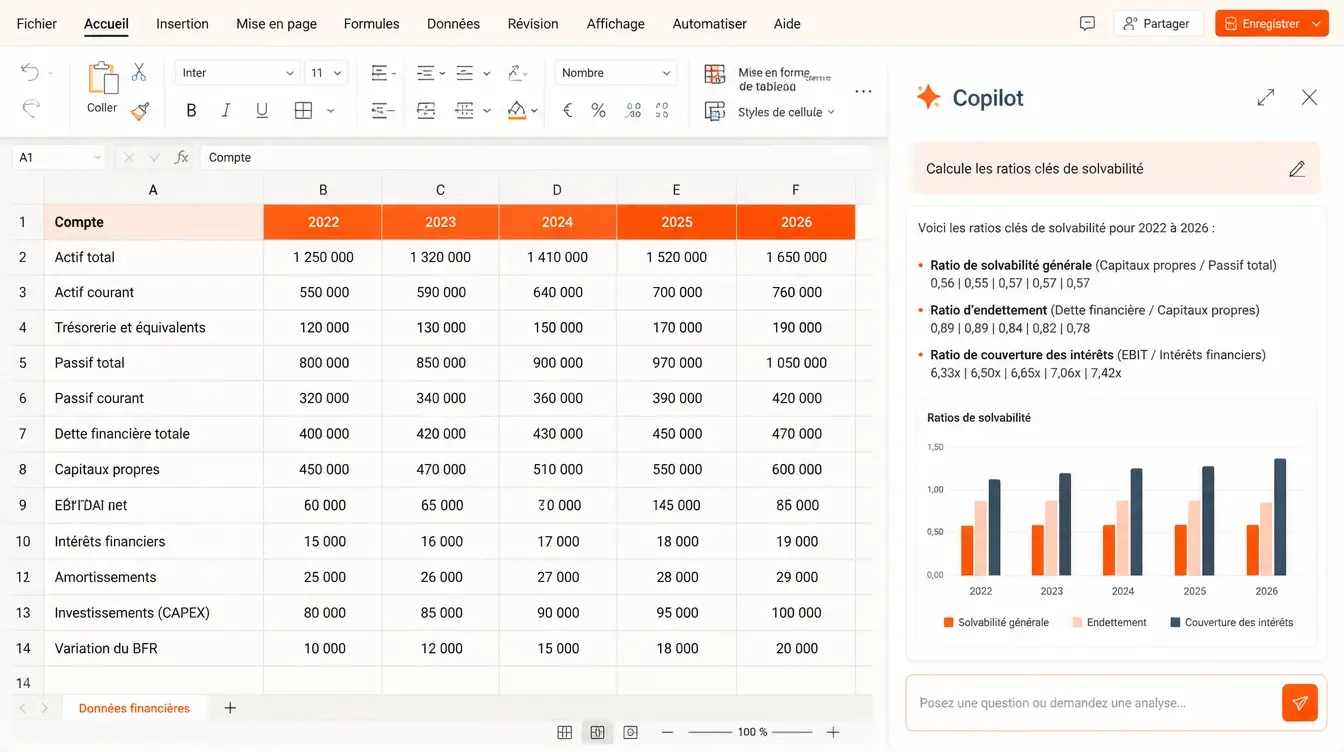Open the Données tab
Image resolution: width=1344 pixels, height=752 pixels.
point(453,23)
